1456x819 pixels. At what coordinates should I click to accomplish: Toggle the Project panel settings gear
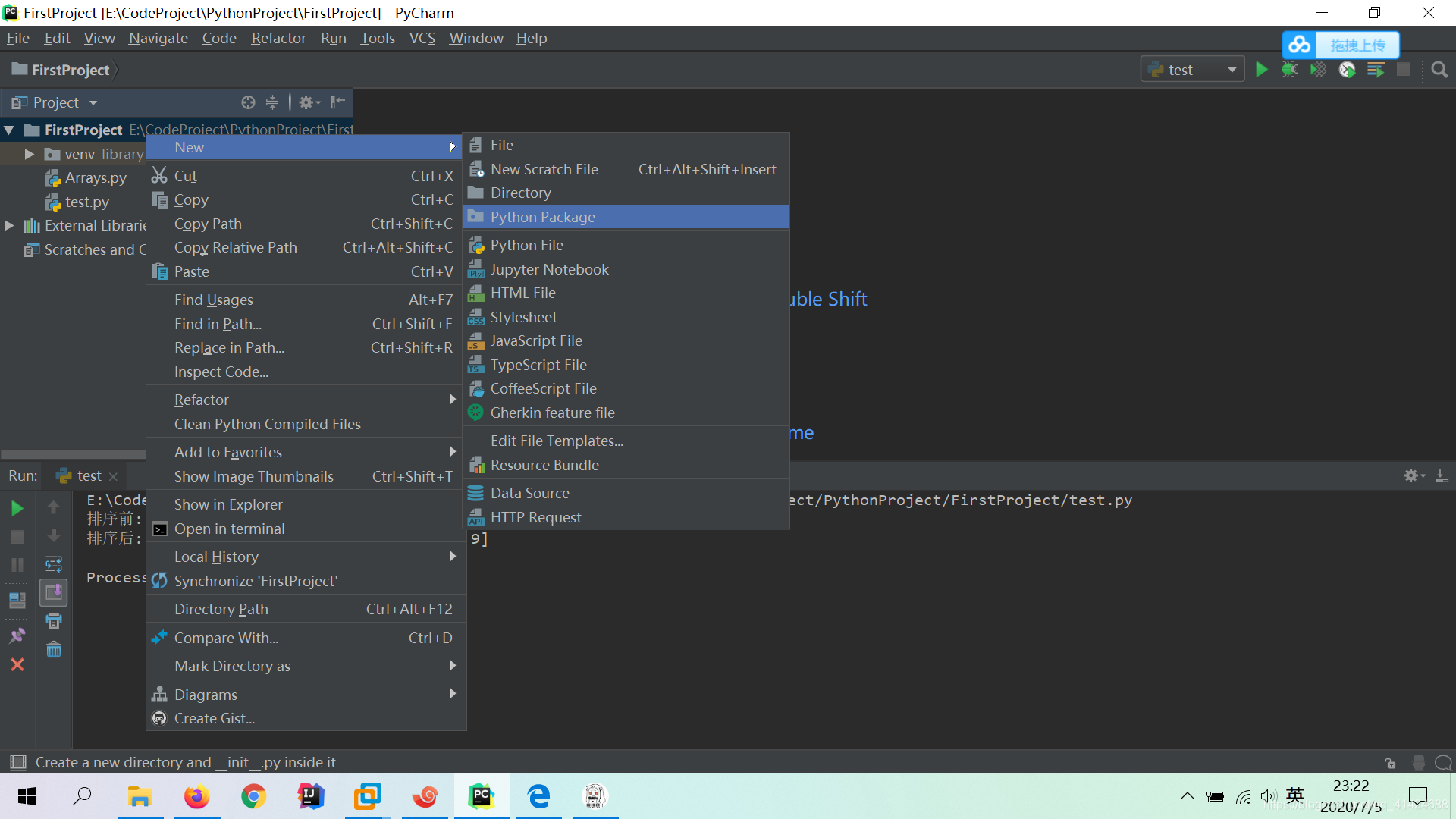pos(308,102)
